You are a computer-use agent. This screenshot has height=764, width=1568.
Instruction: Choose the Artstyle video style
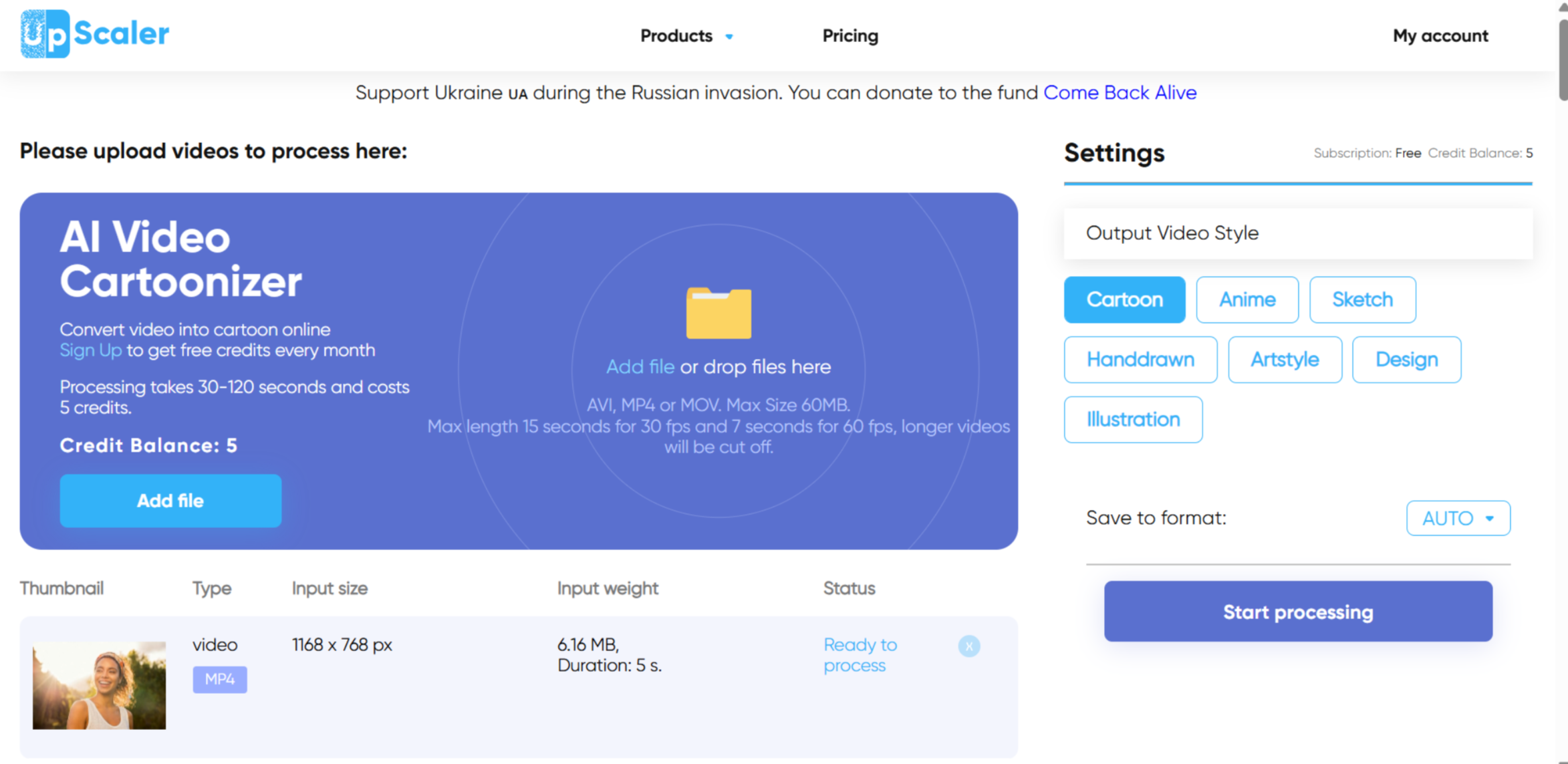tap(1285, 360)
